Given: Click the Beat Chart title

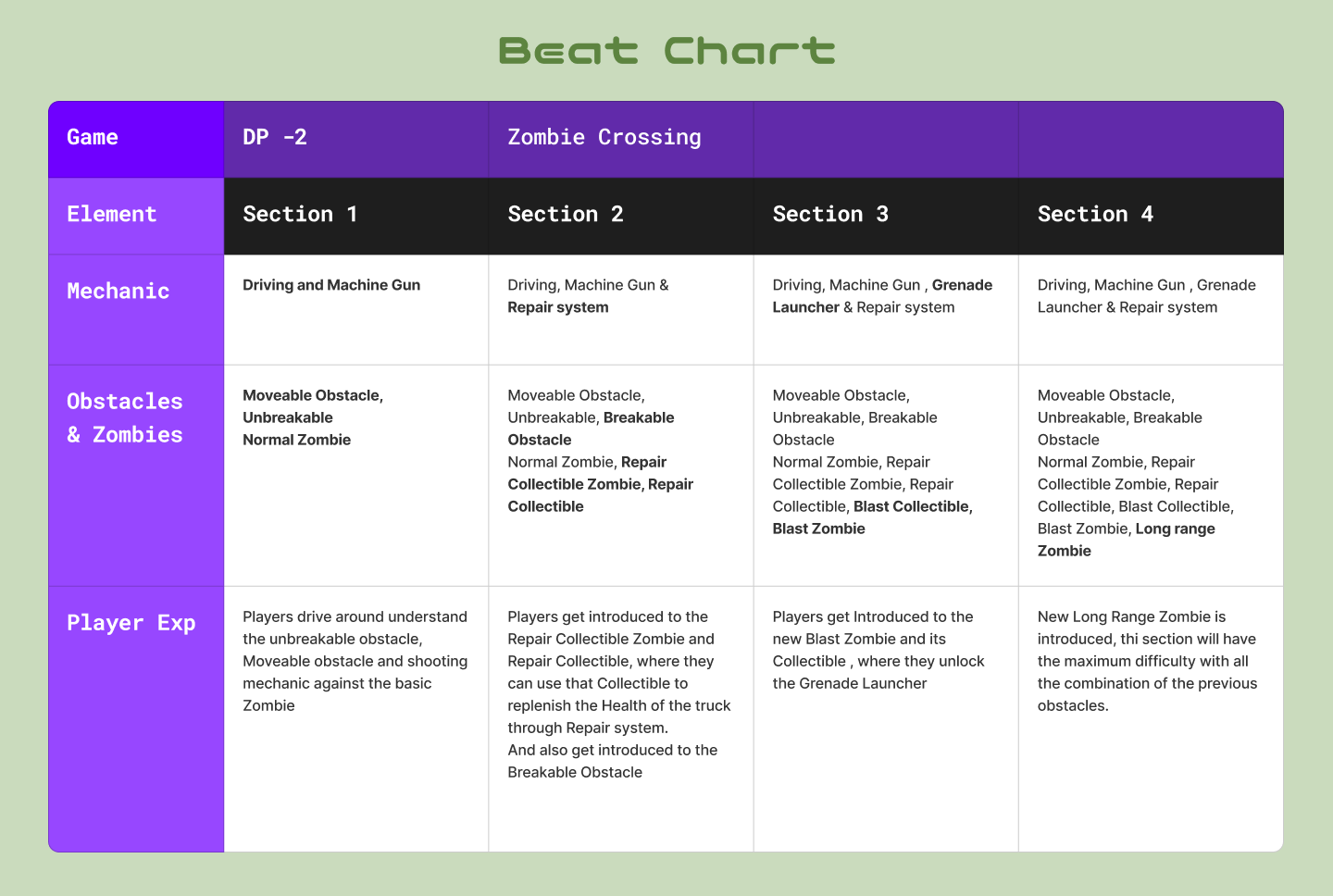Looking at the screenshot, I should [666, 51].
